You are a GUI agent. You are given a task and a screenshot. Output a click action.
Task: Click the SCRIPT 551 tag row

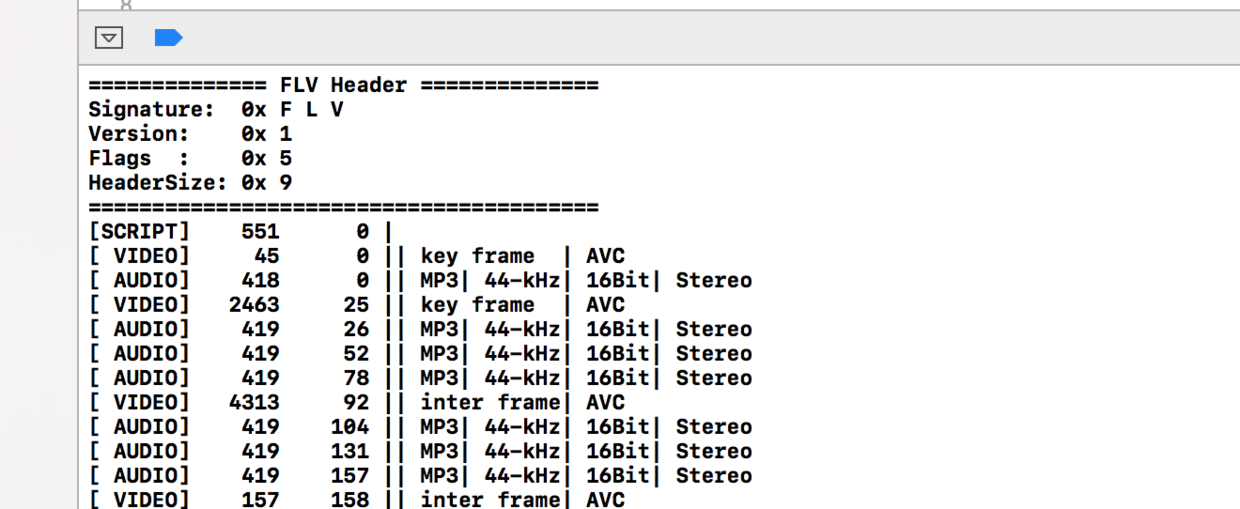point(241,231)
